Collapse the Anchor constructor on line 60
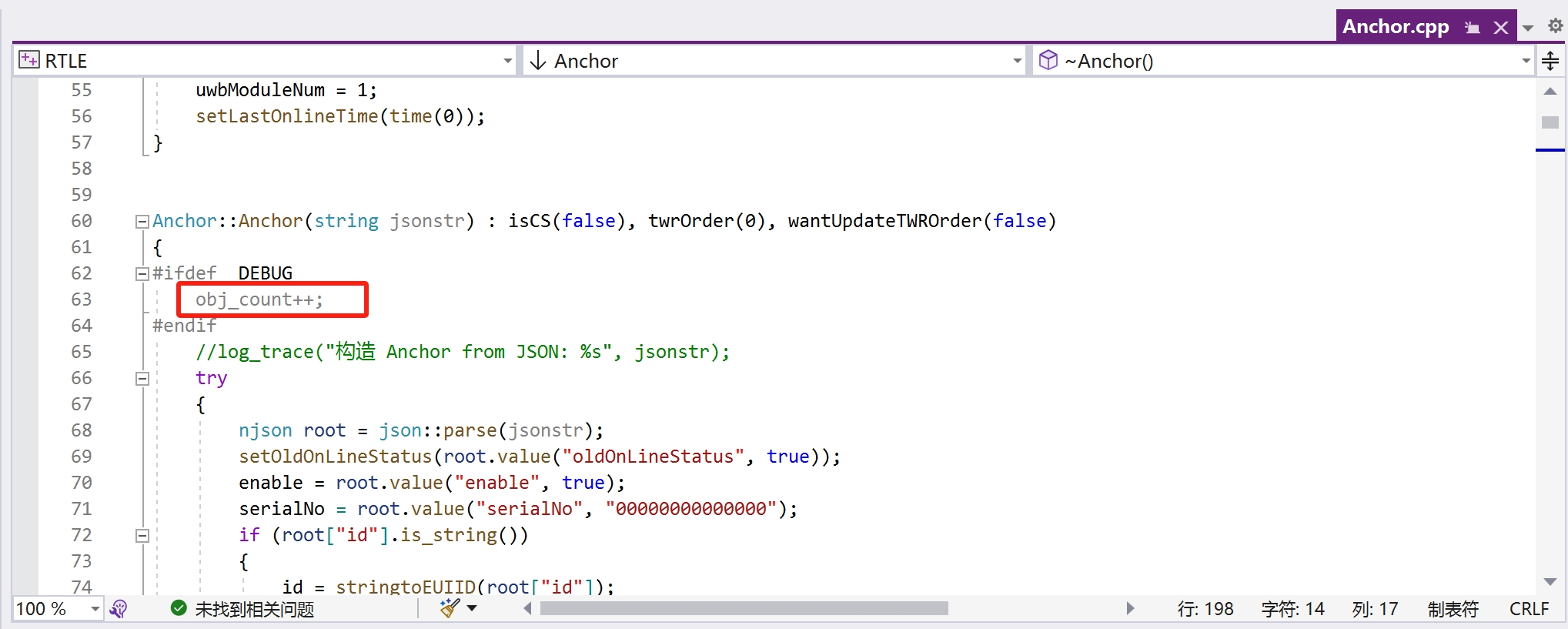 click(142, 222)
